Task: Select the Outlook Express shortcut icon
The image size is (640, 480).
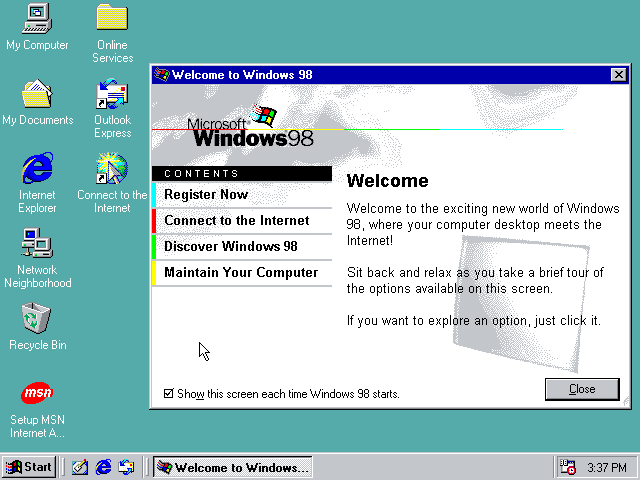Action: coord(112,94)
